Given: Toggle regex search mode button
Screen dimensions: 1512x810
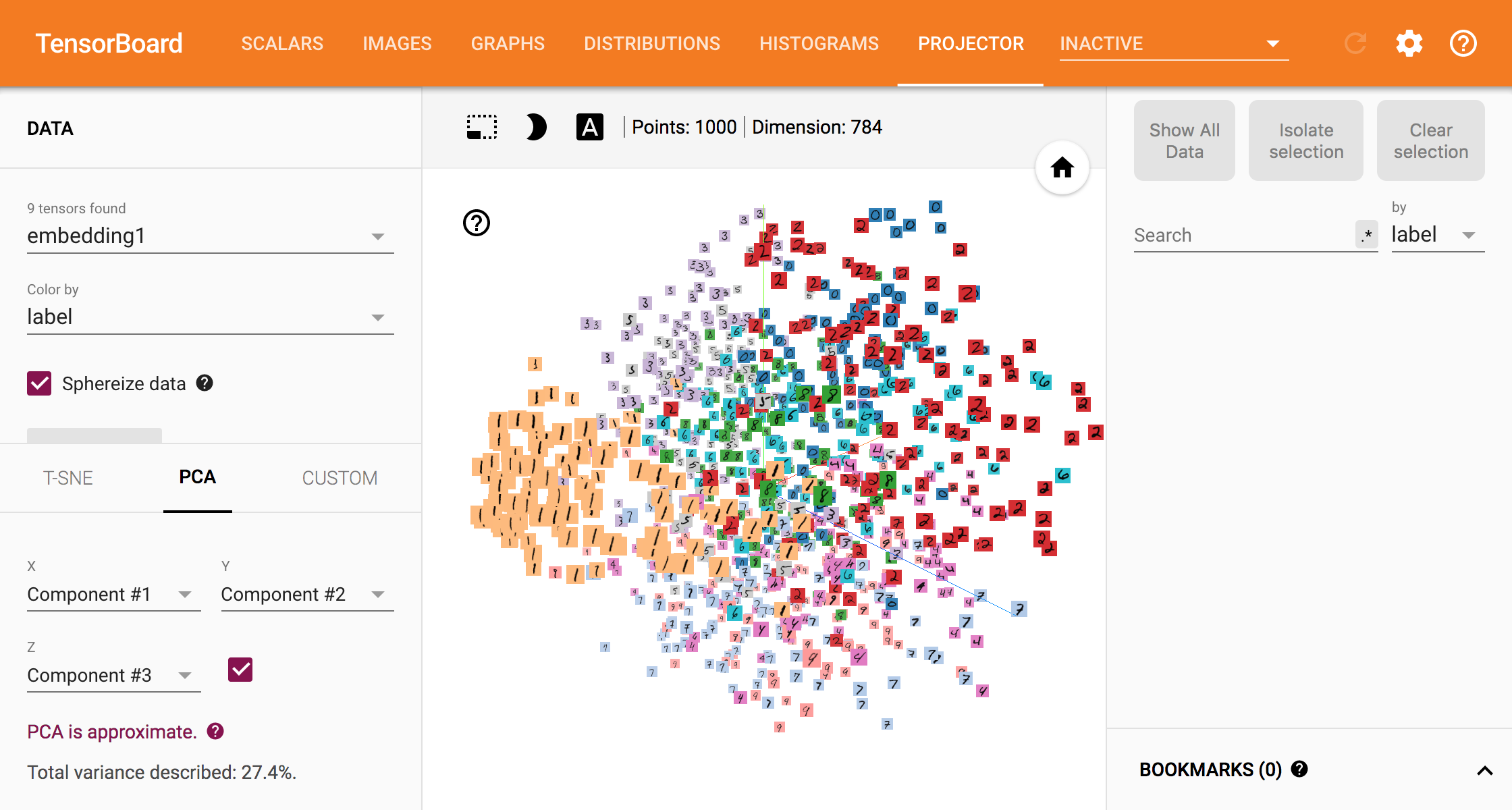Looking at the screenshot, I should pyautogui.click(x=1367, y=235).
